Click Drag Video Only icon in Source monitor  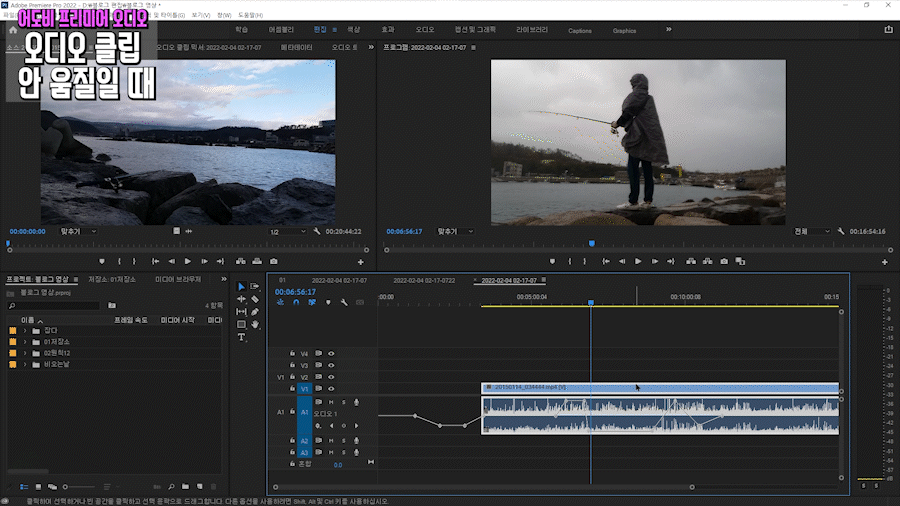(x=176, y=231)
